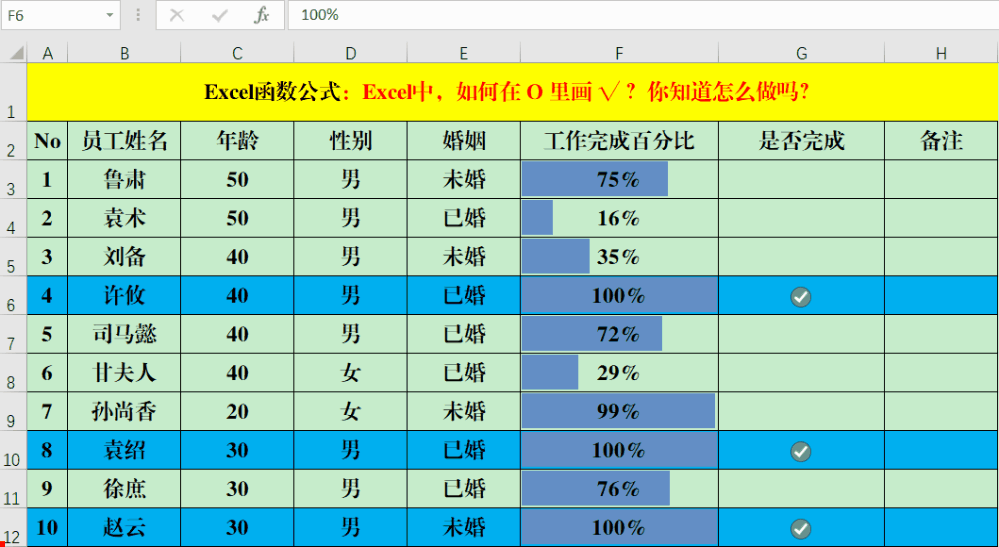Select column D header

(x=350, y=53)
